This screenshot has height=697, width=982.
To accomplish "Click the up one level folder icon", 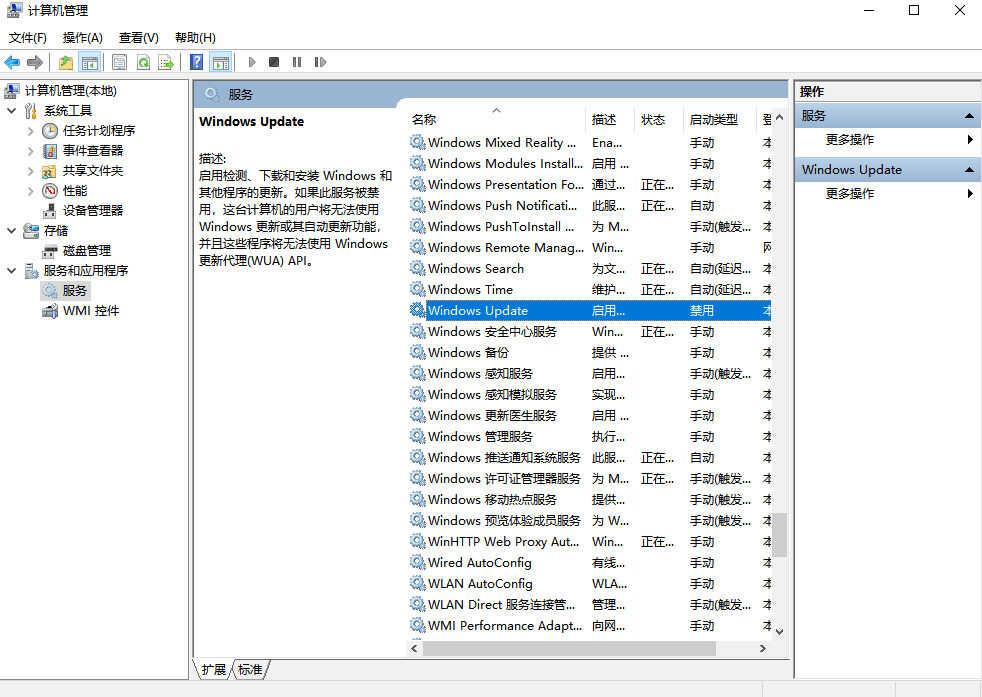I will [66, 62].
